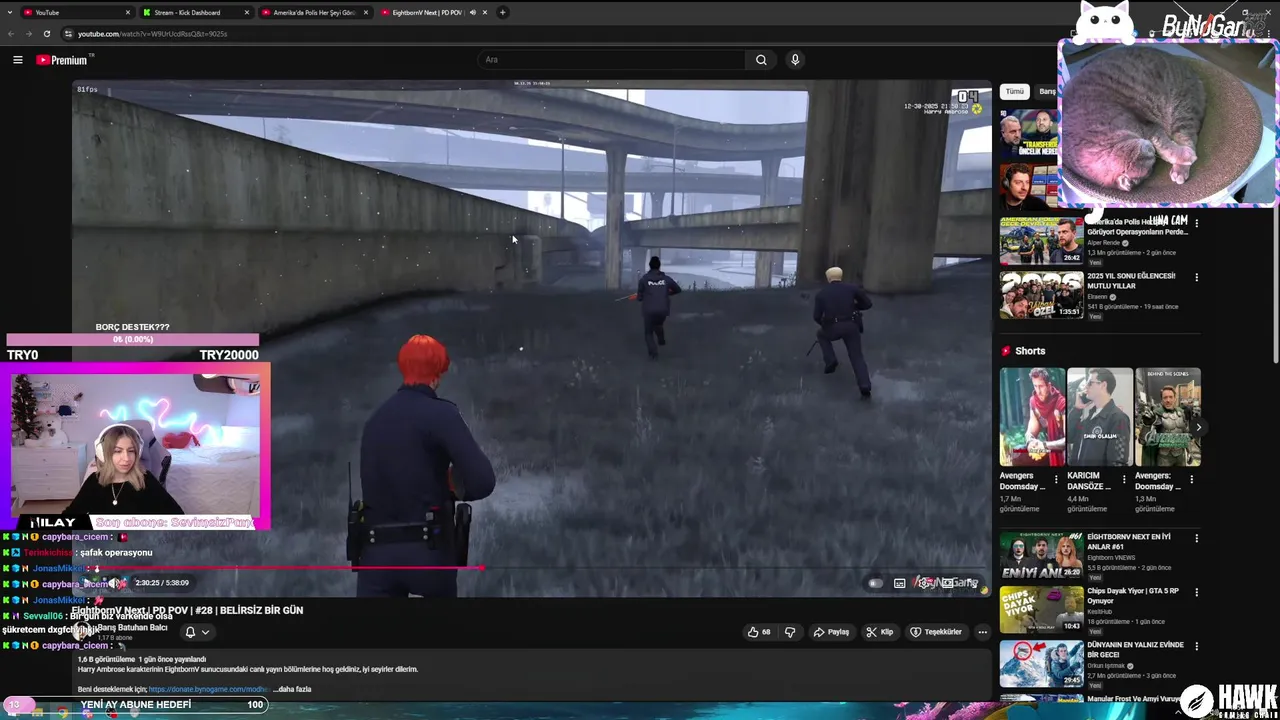Switch to Stream - Kick Dashboard tab
Image resolution: width=1280 pixels, height=720 pixels.
click(x=195, y=12)
